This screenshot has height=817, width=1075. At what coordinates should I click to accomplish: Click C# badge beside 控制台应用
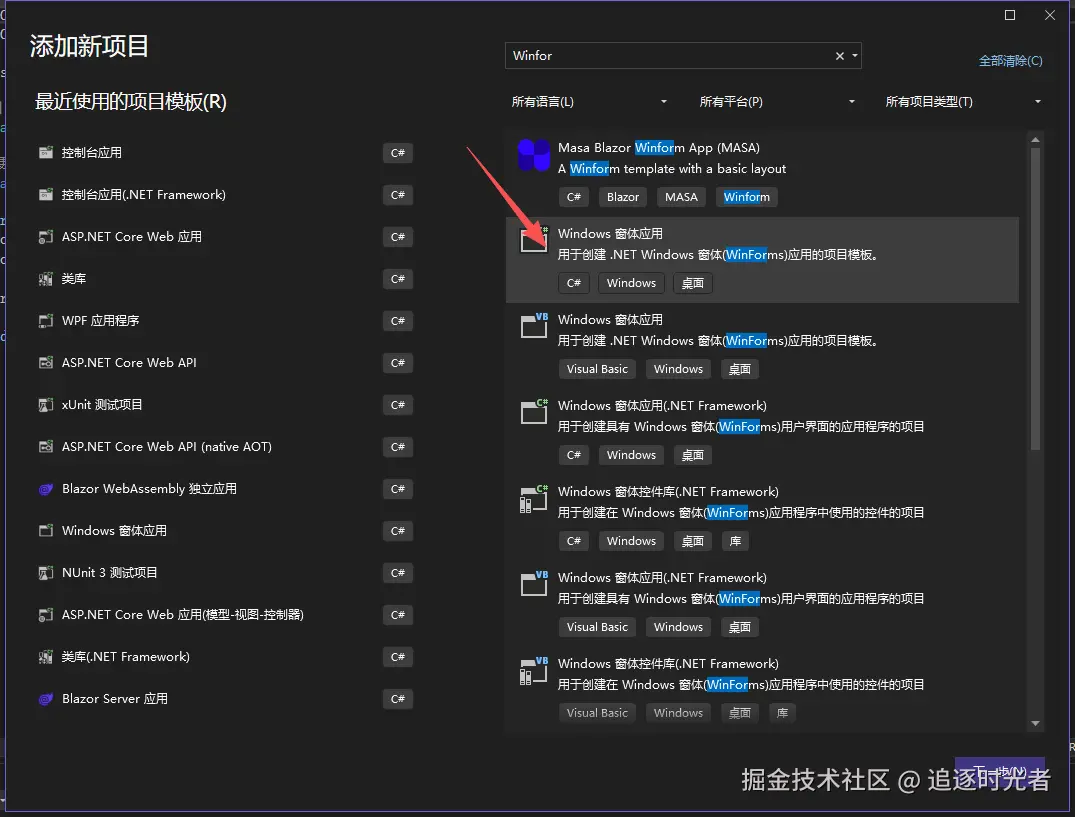point(398,153)
